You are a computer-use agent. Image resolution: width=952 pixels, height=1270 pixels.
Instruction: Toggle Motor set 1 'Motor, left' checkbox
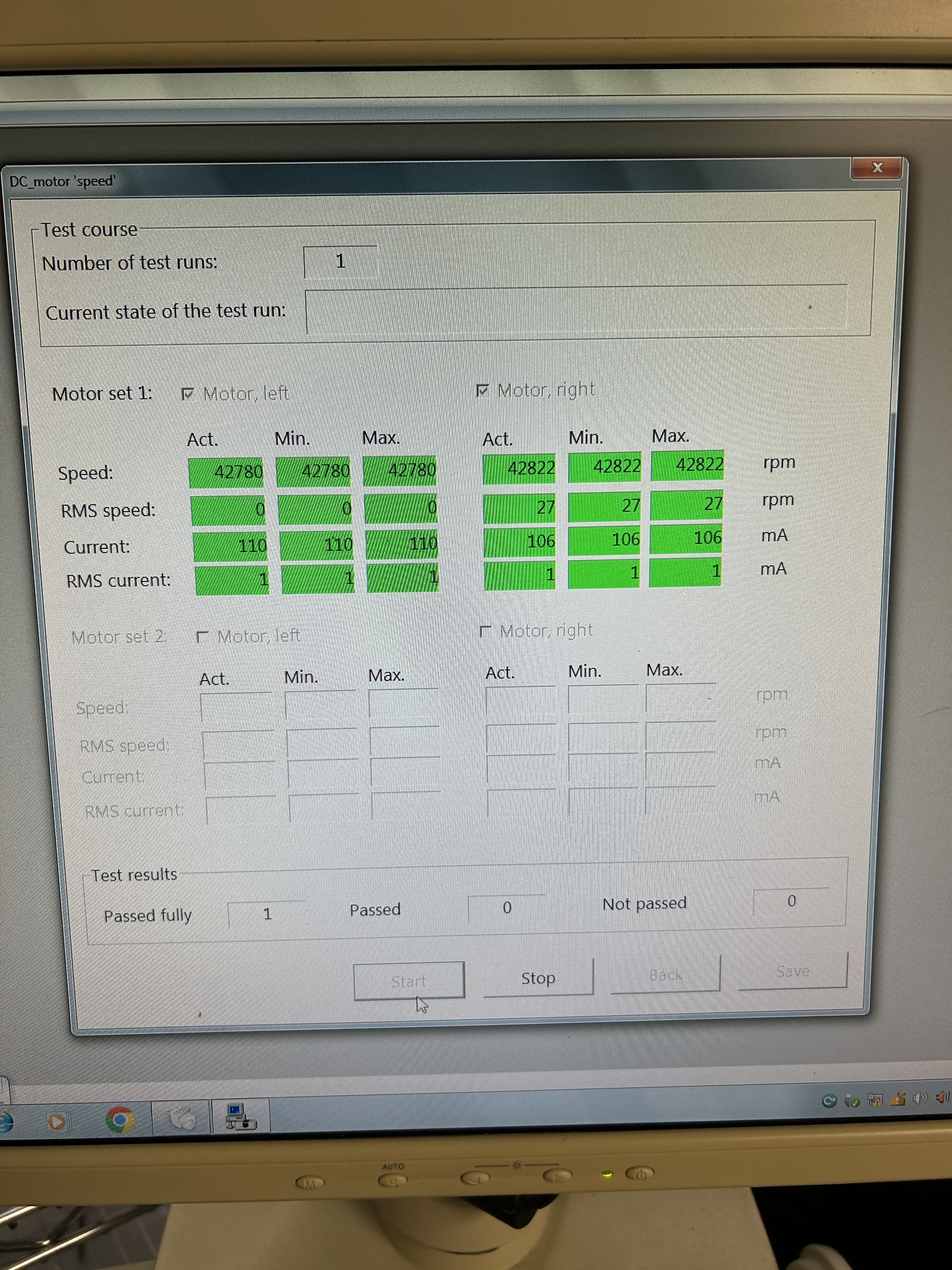click(x=187, y=394)
